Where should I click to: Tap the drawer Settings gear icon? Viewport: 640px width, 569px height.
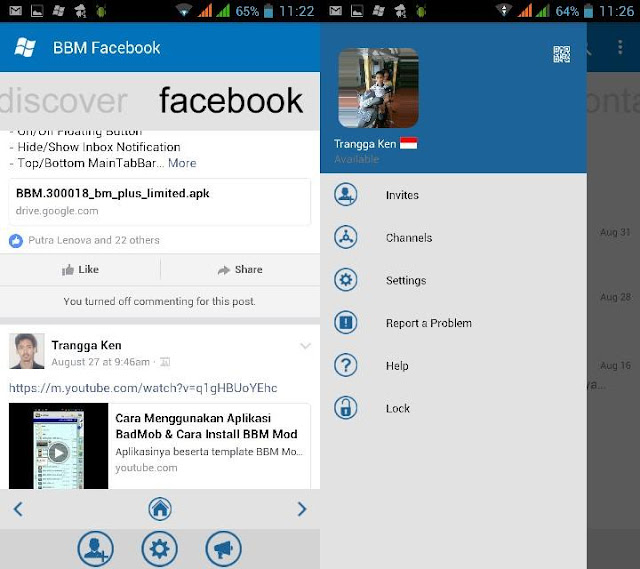pos(346,280)
